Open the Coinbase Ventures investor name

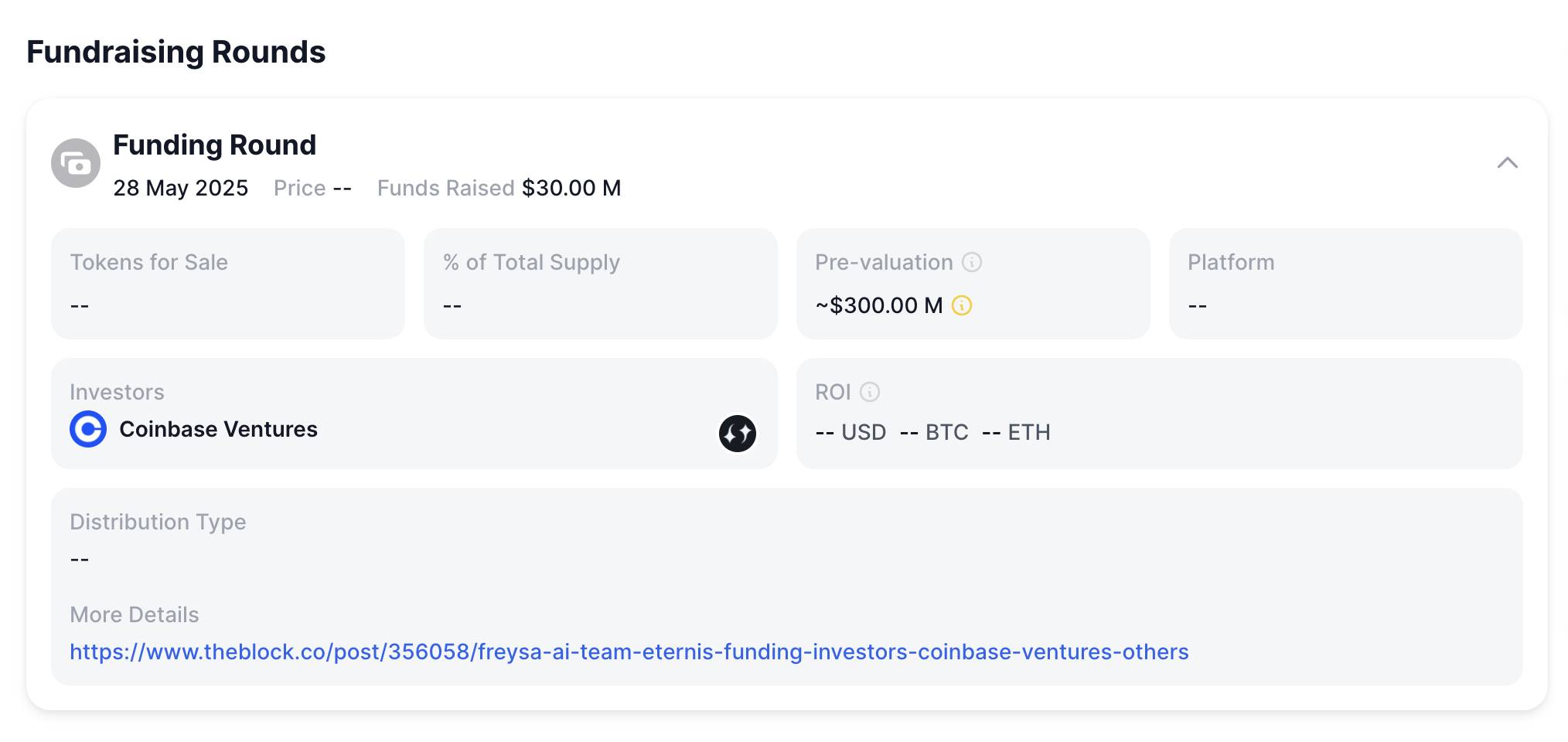point(218,429)
